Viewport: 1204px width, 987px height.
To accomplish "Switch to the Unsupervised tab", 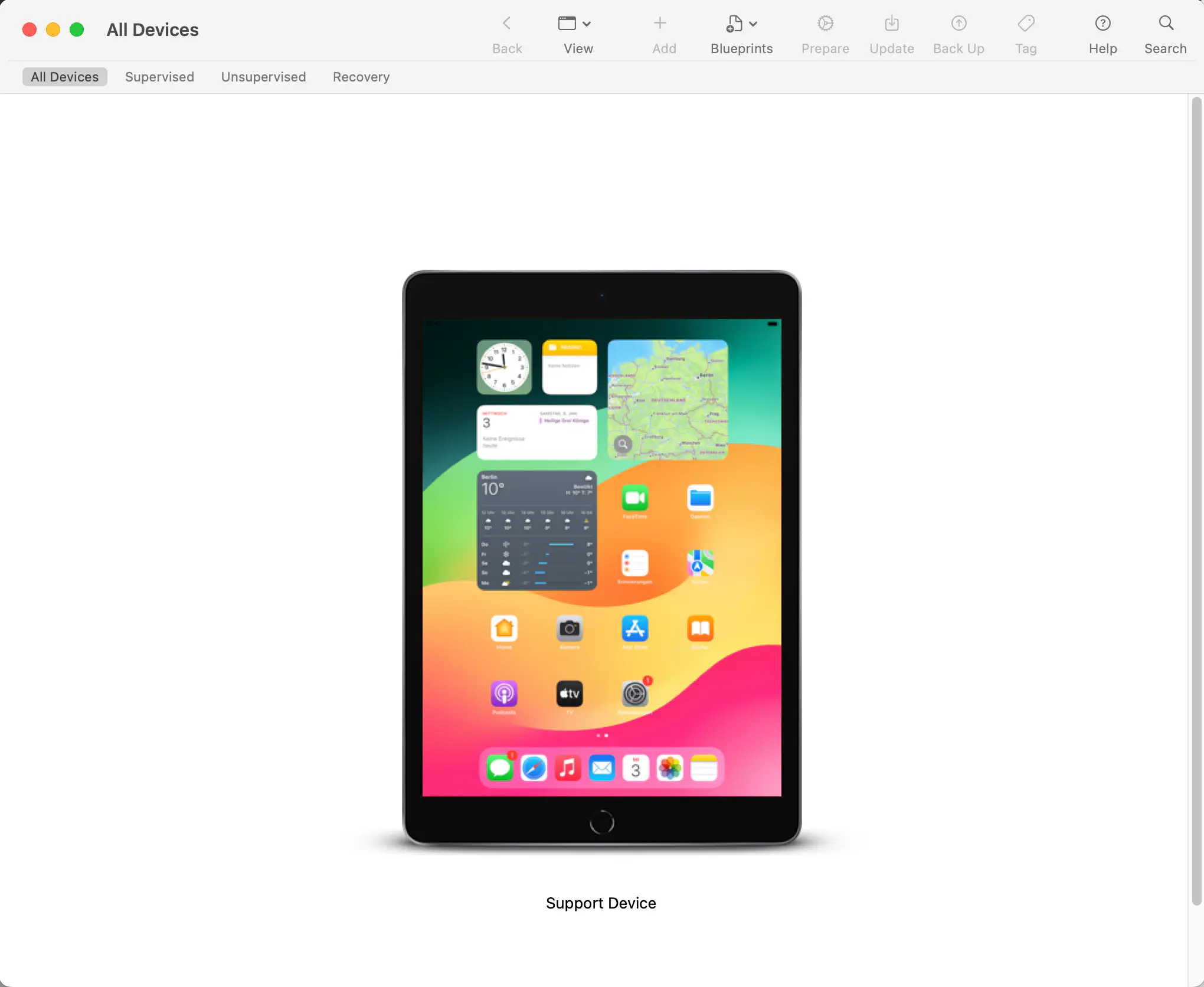I will coord(263,77).
